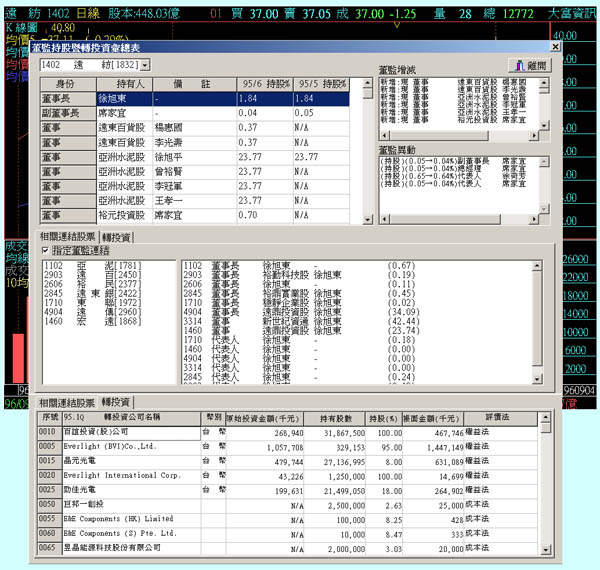Click 轉投資公司名稱 column header
The image size is (600, 570).
coord(132,418)
